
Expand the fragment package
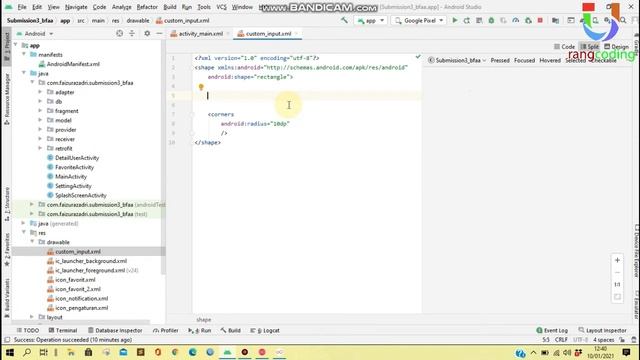point(40,111)
